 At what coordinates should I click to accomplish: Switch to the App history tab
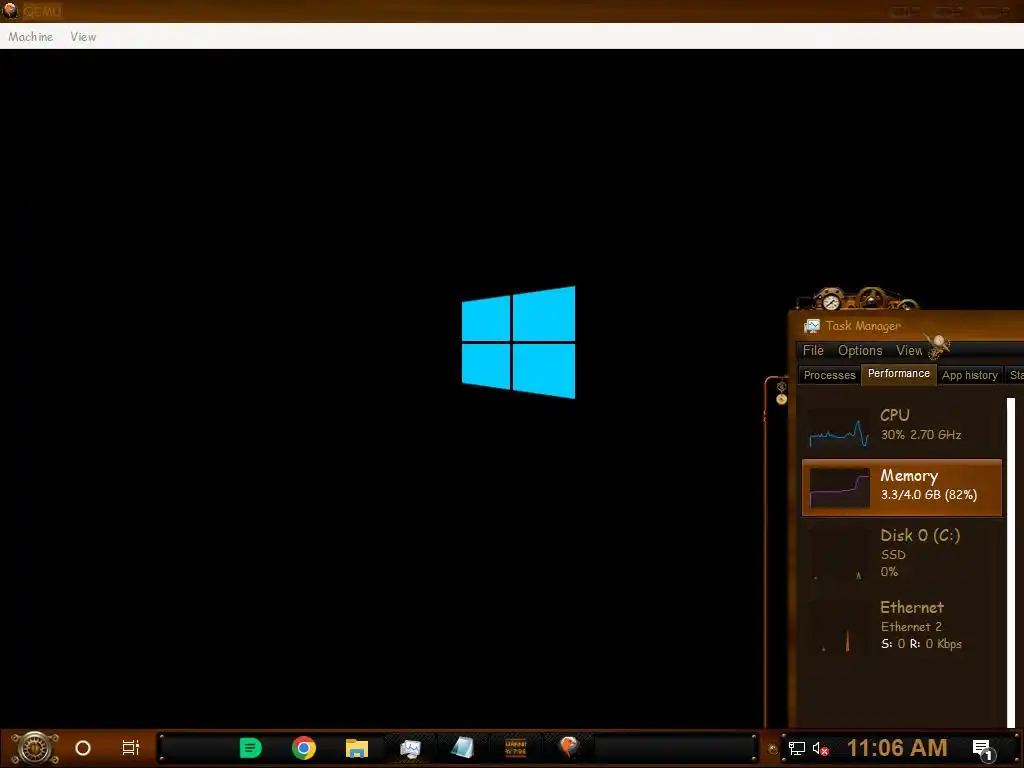(x=970, y=375)
